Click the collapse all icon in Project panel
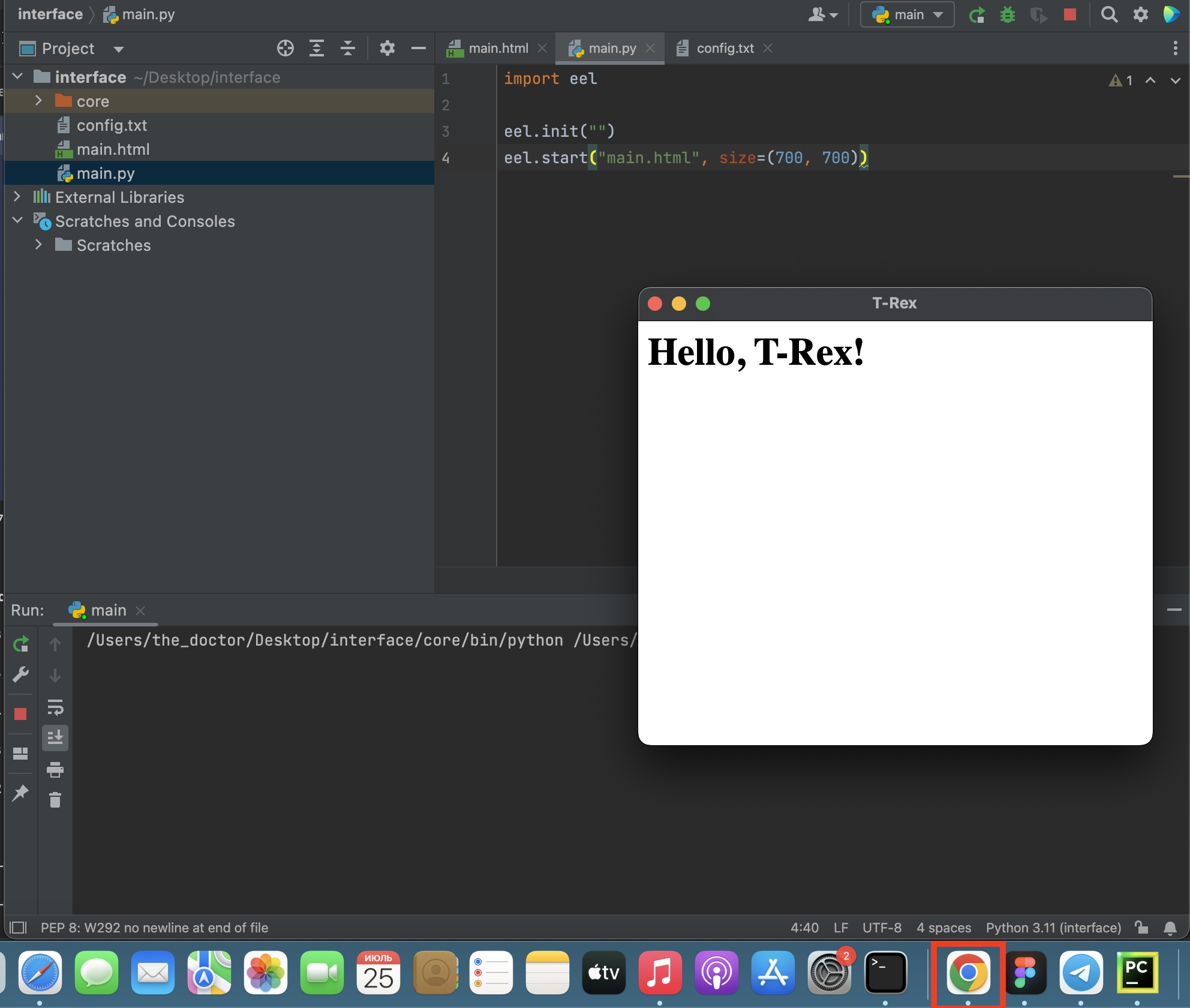This screenshot has height=1008, width=1190. 347,48
